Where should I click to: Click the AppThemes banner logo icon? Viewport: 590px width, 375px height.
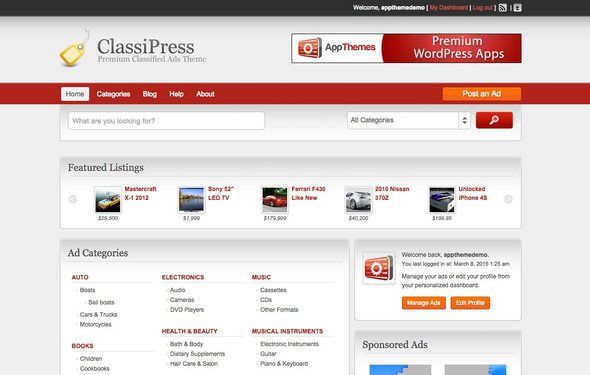click(310, 48)
